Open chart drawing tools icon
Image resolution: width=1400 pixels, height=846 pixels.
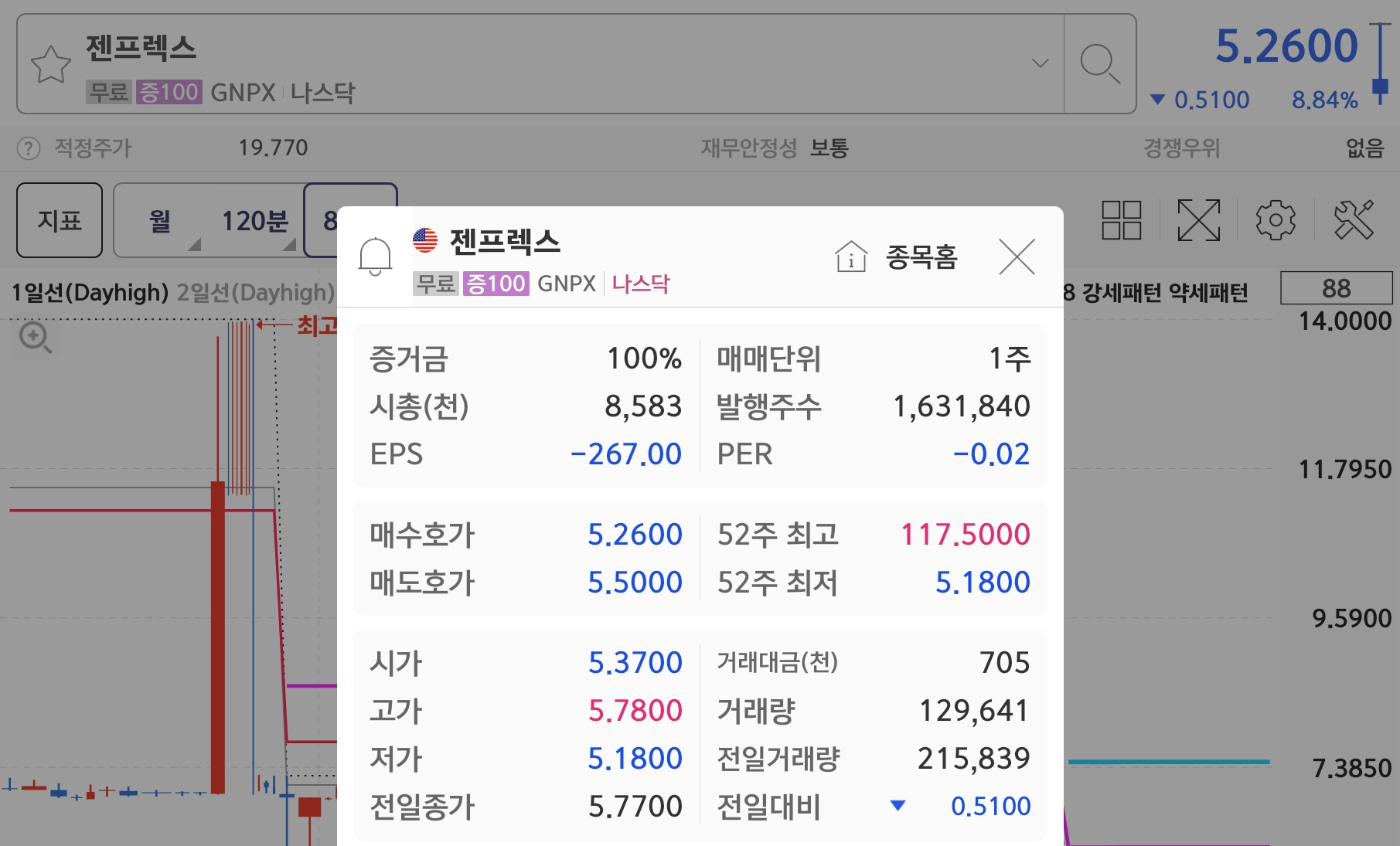pyautogui.click(x=1354, y=220)
